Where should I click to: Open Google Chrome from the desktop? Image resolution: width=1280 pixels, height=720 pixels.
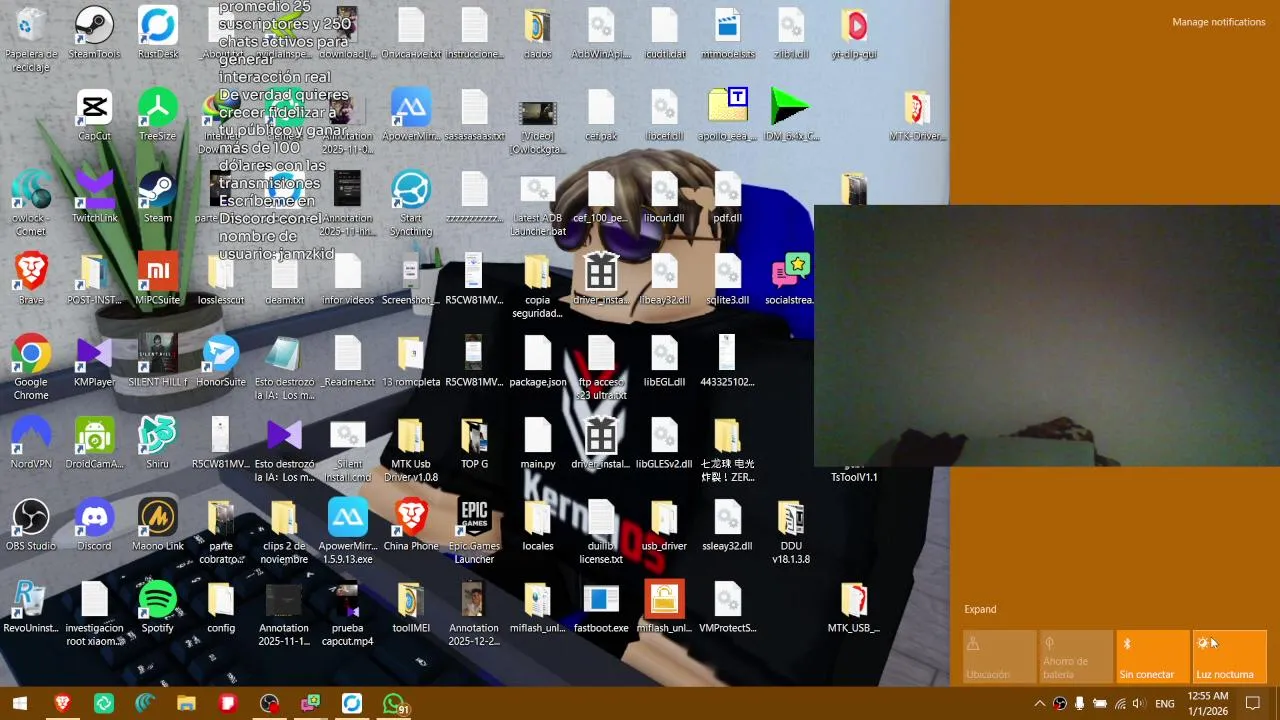tap(31, 367)
